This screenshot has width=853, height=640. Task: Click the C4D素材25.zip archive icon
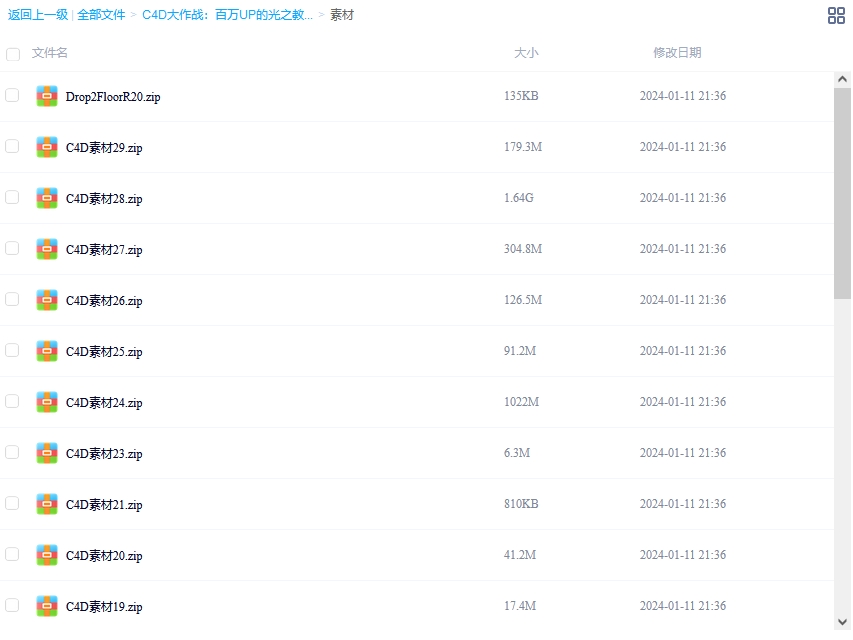click(x=47, y=352)
